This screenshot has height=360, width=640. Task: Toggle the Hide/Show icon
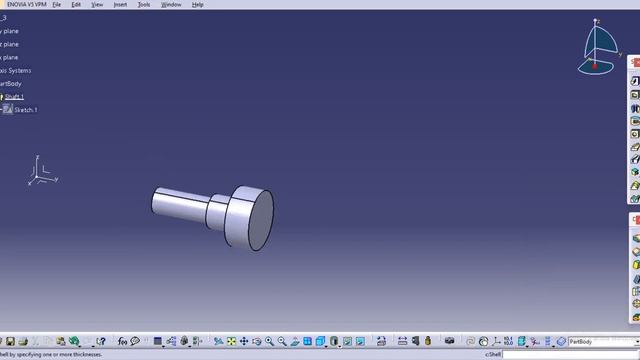tap(347, 341)
